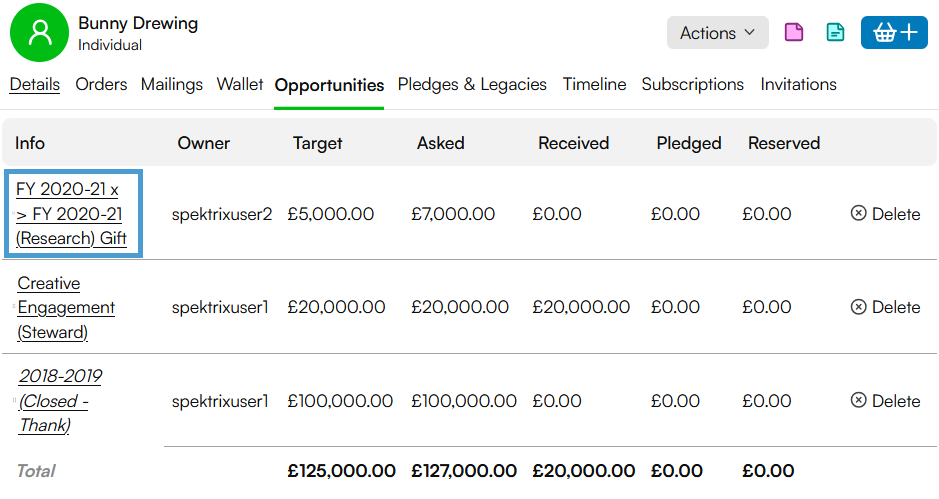Switch to the Details tab

click(x=35, y=84)
